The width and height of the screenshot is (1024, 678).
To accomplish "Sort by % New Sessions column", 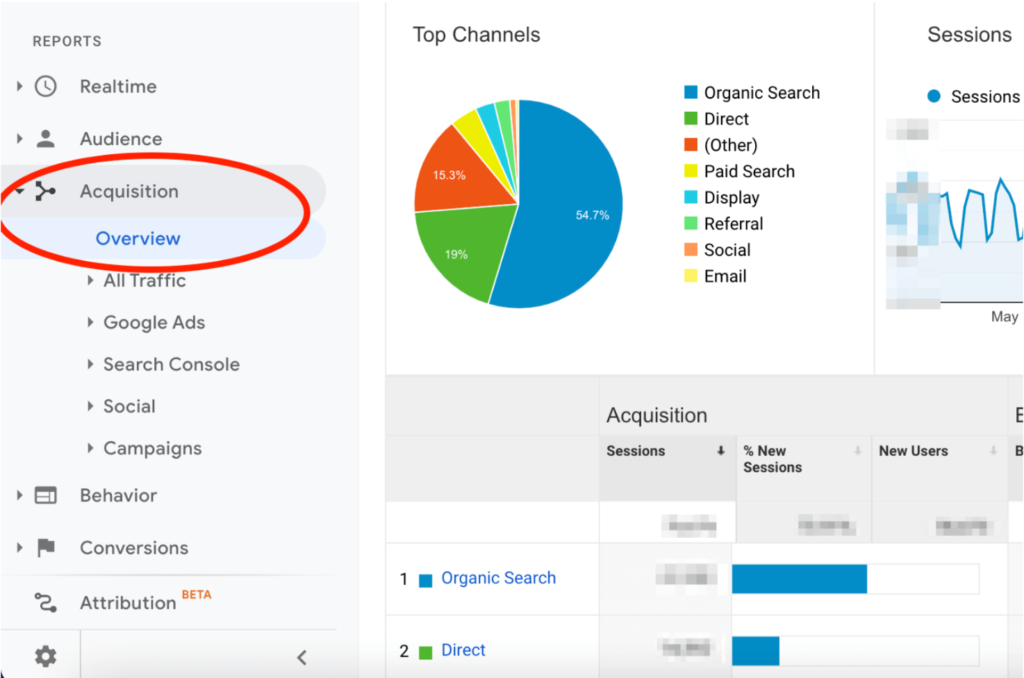I will pos(772,459).
